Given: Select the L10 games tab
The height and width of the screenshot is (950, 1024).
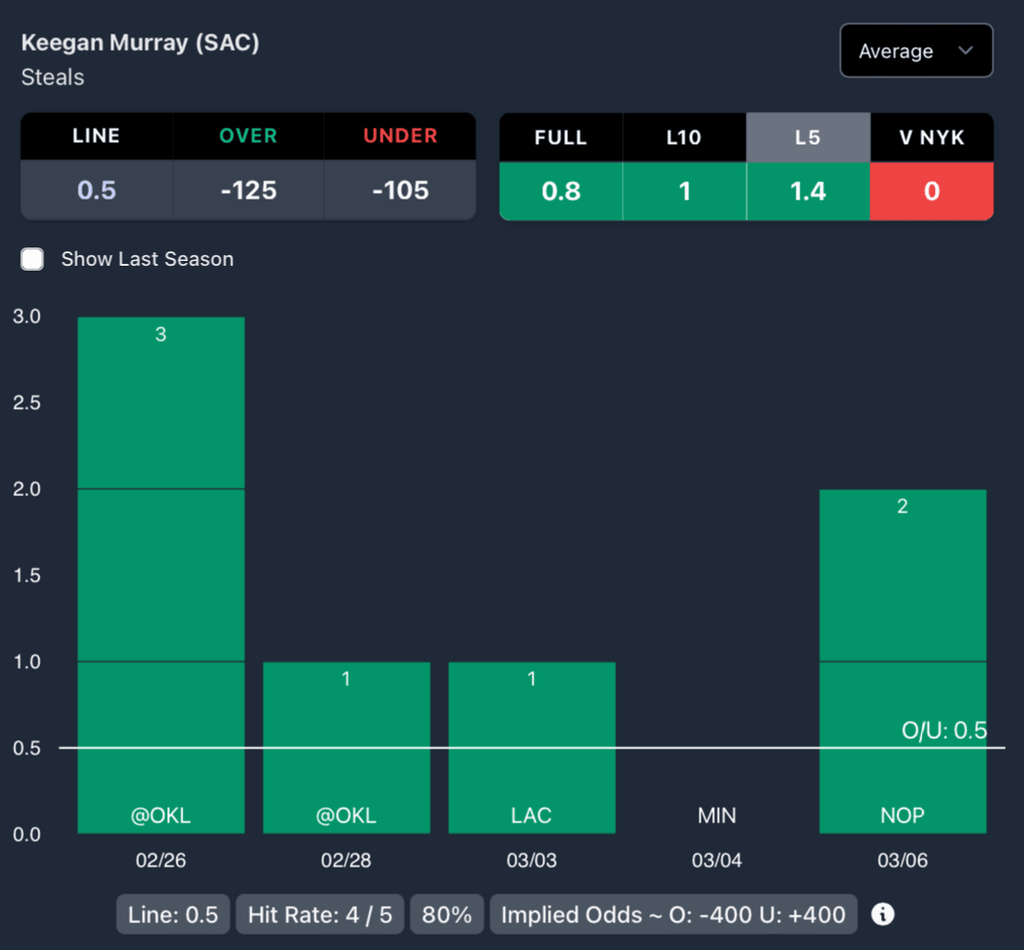Looking at the screenshot, I should 684,137.
